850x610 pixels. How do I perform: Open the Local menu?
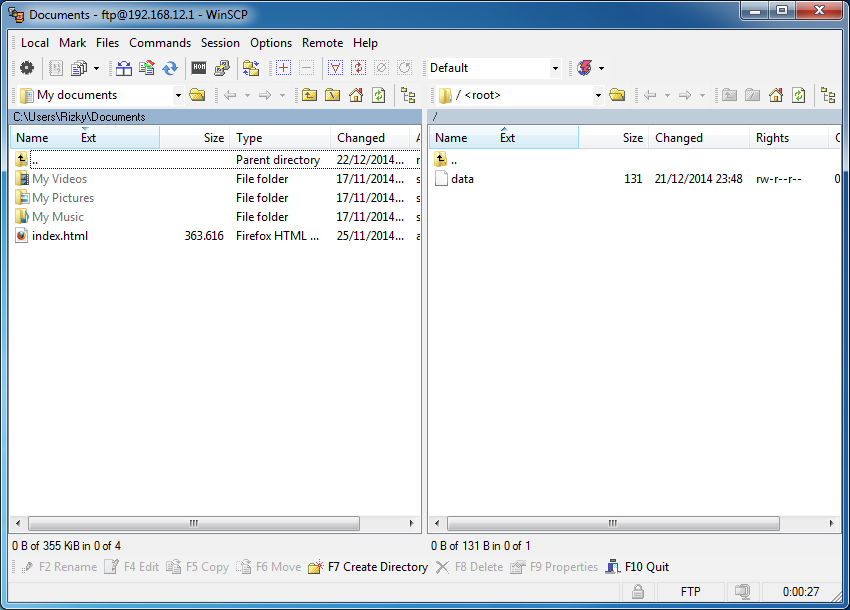(35, 43)
